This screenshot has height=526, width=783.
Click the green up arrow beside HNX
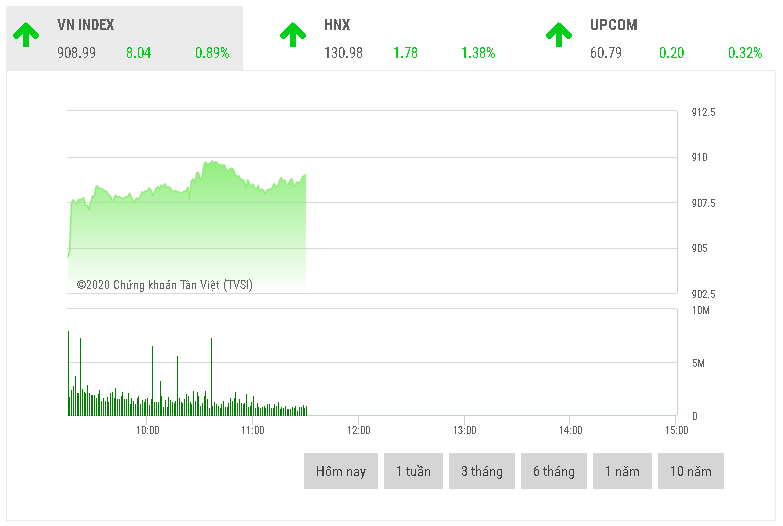(x=292, y=36)
